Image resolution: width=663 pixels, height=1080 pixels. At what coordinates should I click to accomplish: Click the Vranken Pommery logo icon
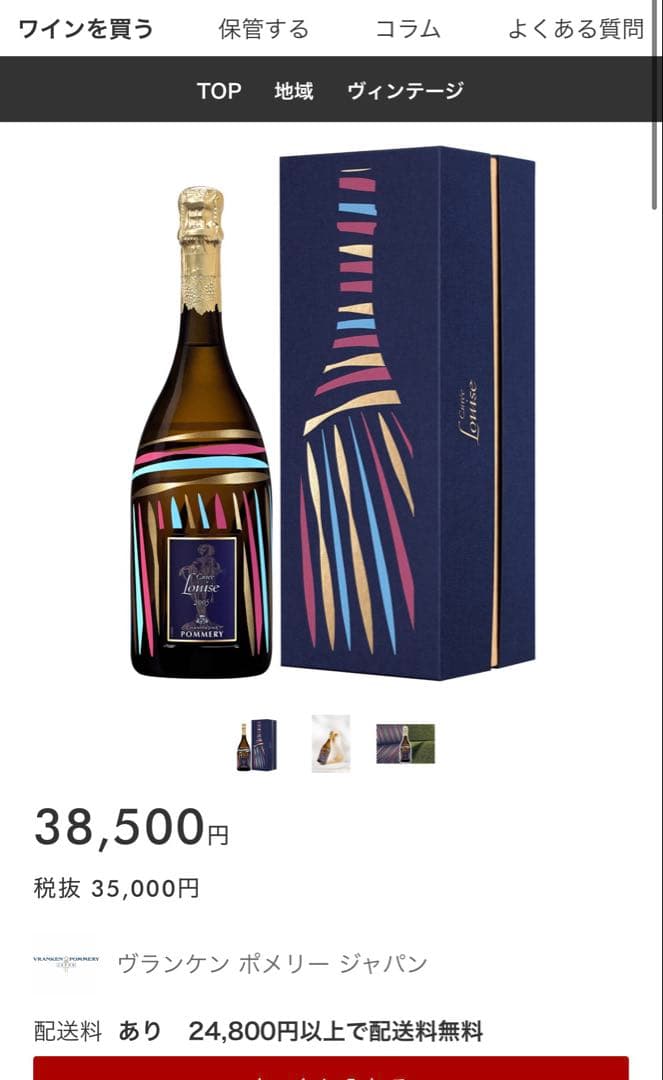[66, 962]
